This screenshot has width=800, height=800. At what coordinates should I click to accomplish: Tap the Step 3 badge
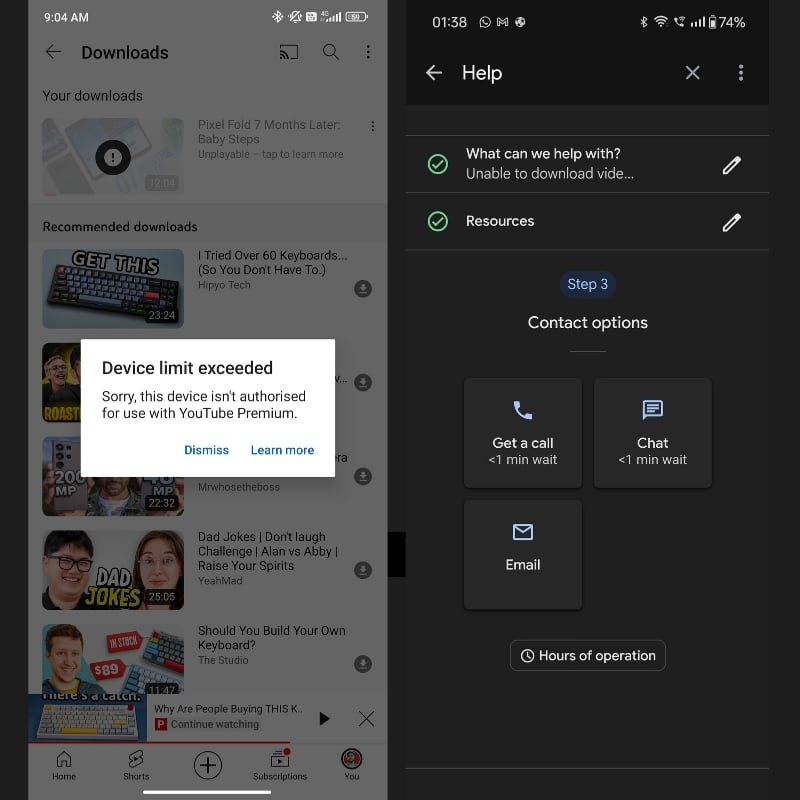click(x=588, y=284)
